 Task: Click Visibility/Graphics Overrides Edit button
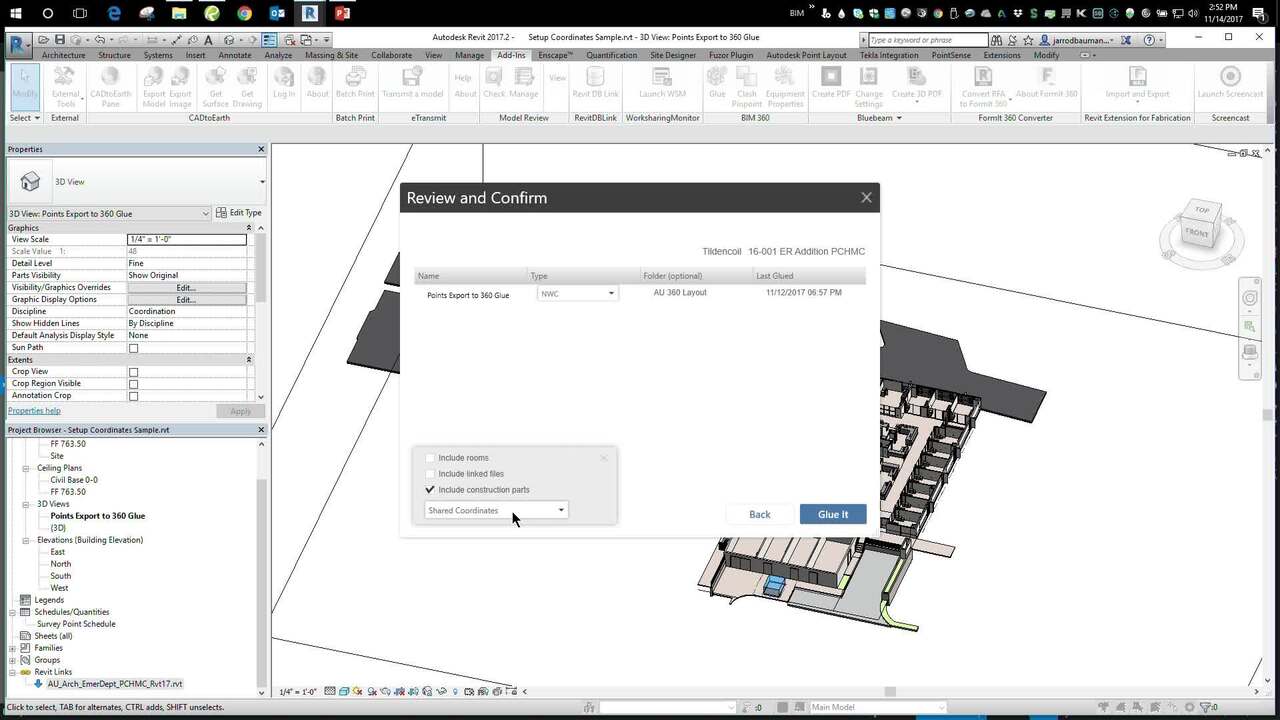tap(186, 287)
